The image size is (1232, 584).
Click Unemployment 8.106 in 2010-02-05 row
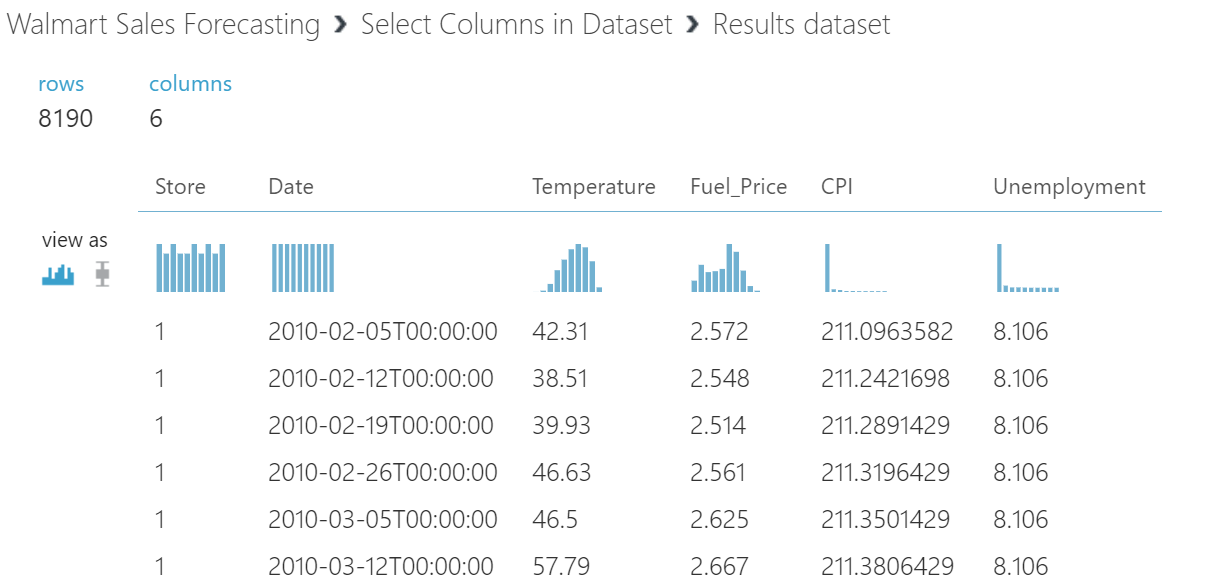[x=1021, y=331]
